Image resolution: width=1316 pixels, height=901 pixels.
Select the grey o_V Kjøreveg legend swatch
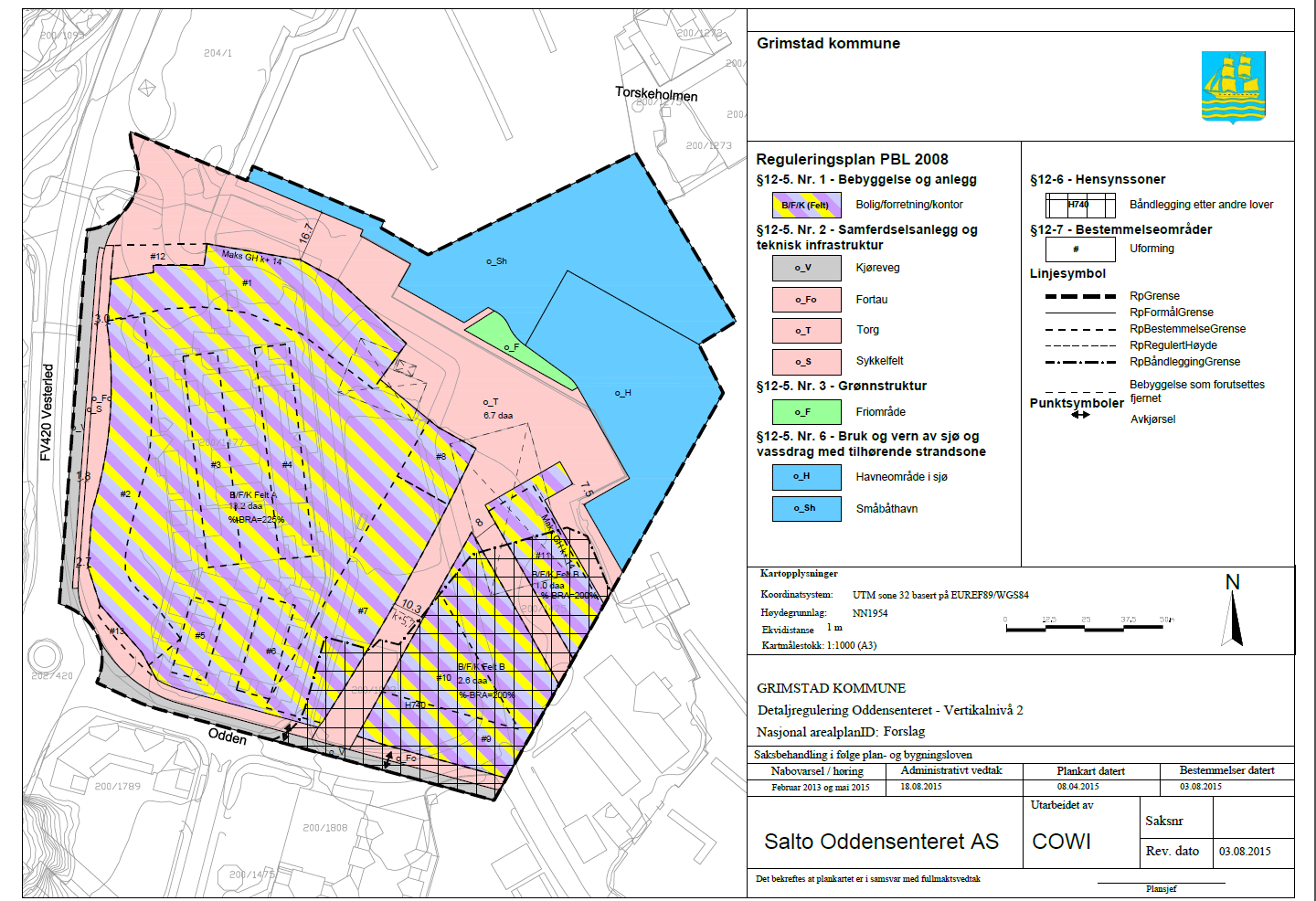click(x=806, y=268)
